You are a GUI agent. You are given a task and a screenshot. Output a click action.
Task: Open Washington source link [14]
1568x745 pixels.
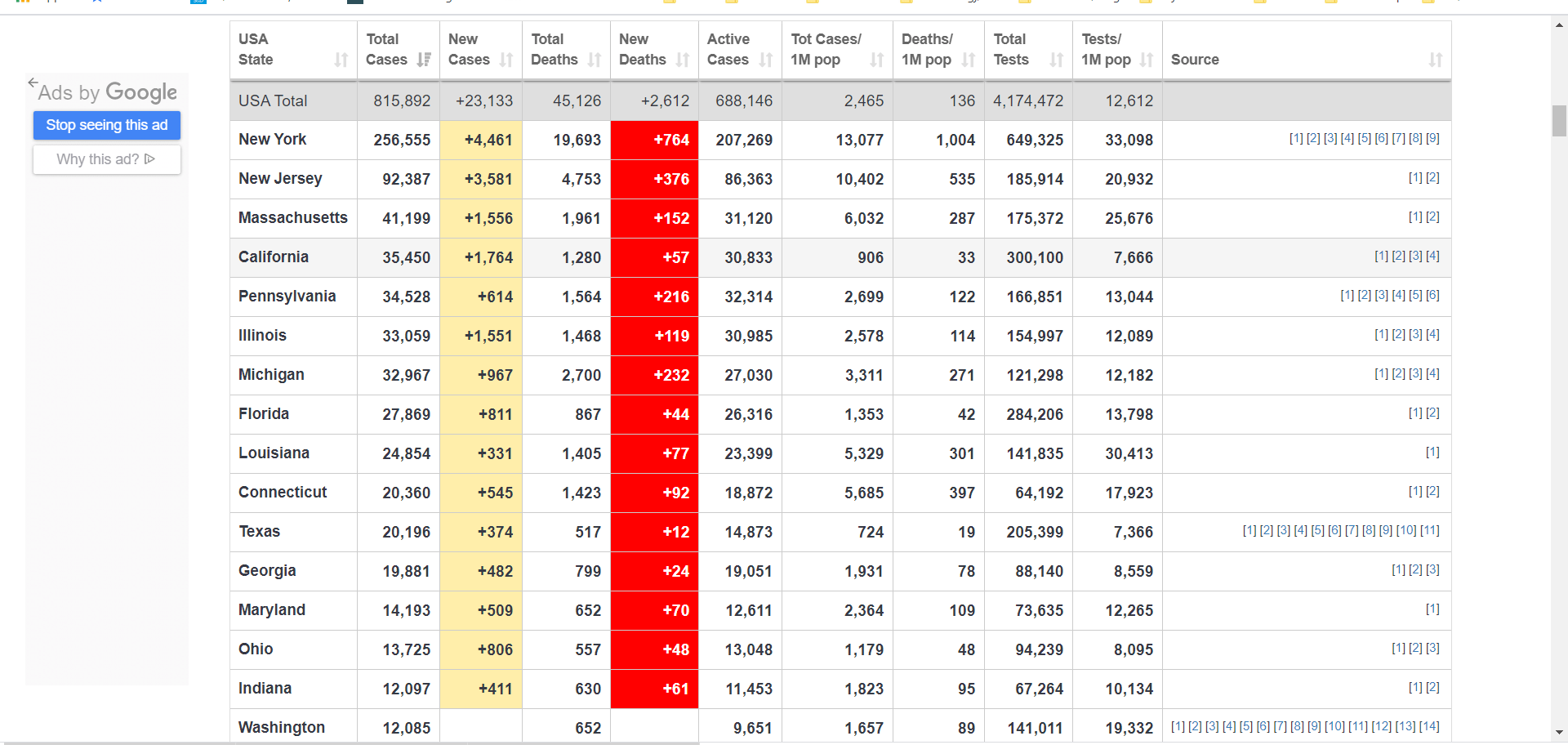tap(1429, 727)
